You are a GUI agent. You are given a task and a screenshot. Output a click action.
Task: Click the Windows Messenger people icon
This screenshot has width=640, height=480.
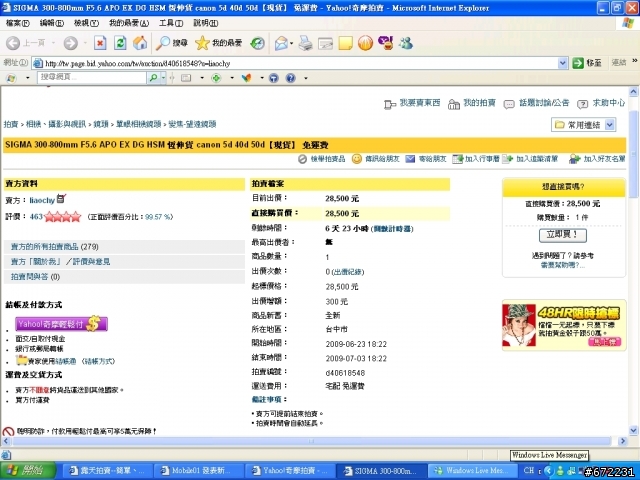point(406,43)
